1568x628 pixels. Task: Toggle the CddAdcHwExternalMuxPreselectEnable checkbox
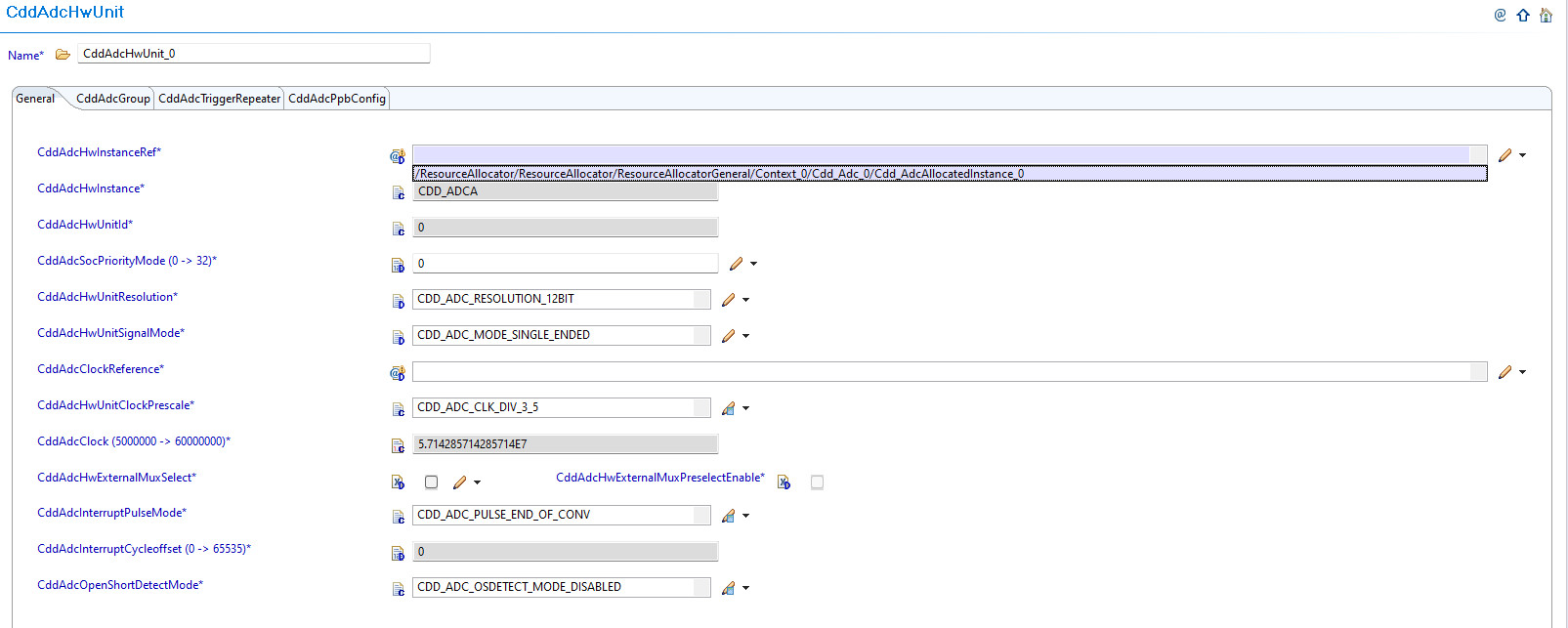pos(817,482)
